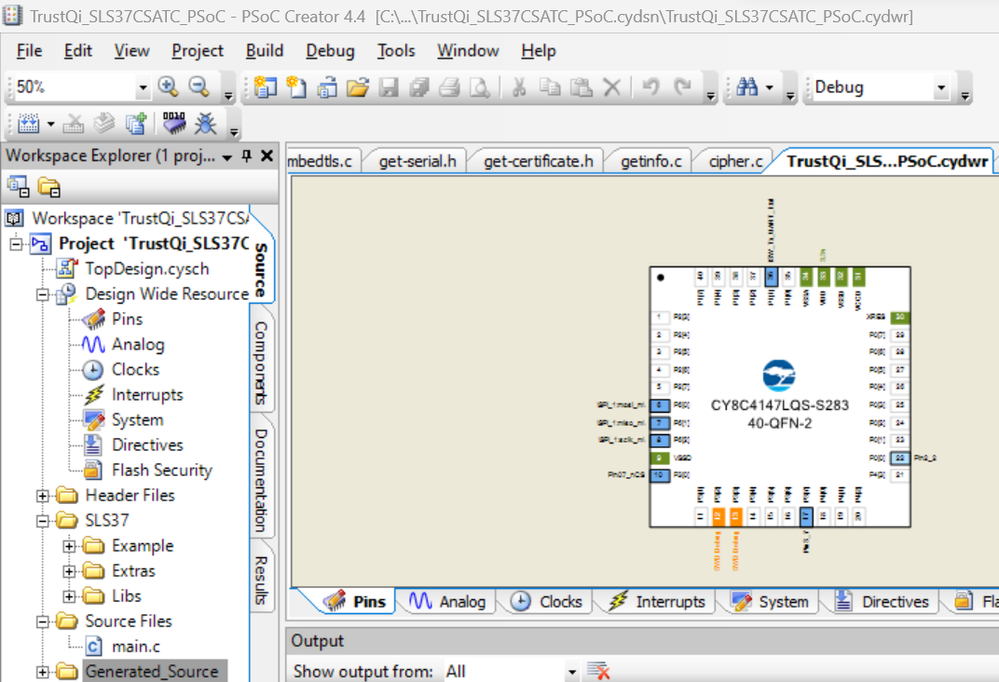Switch to the cipher.c editor tab

pos(734,159)
